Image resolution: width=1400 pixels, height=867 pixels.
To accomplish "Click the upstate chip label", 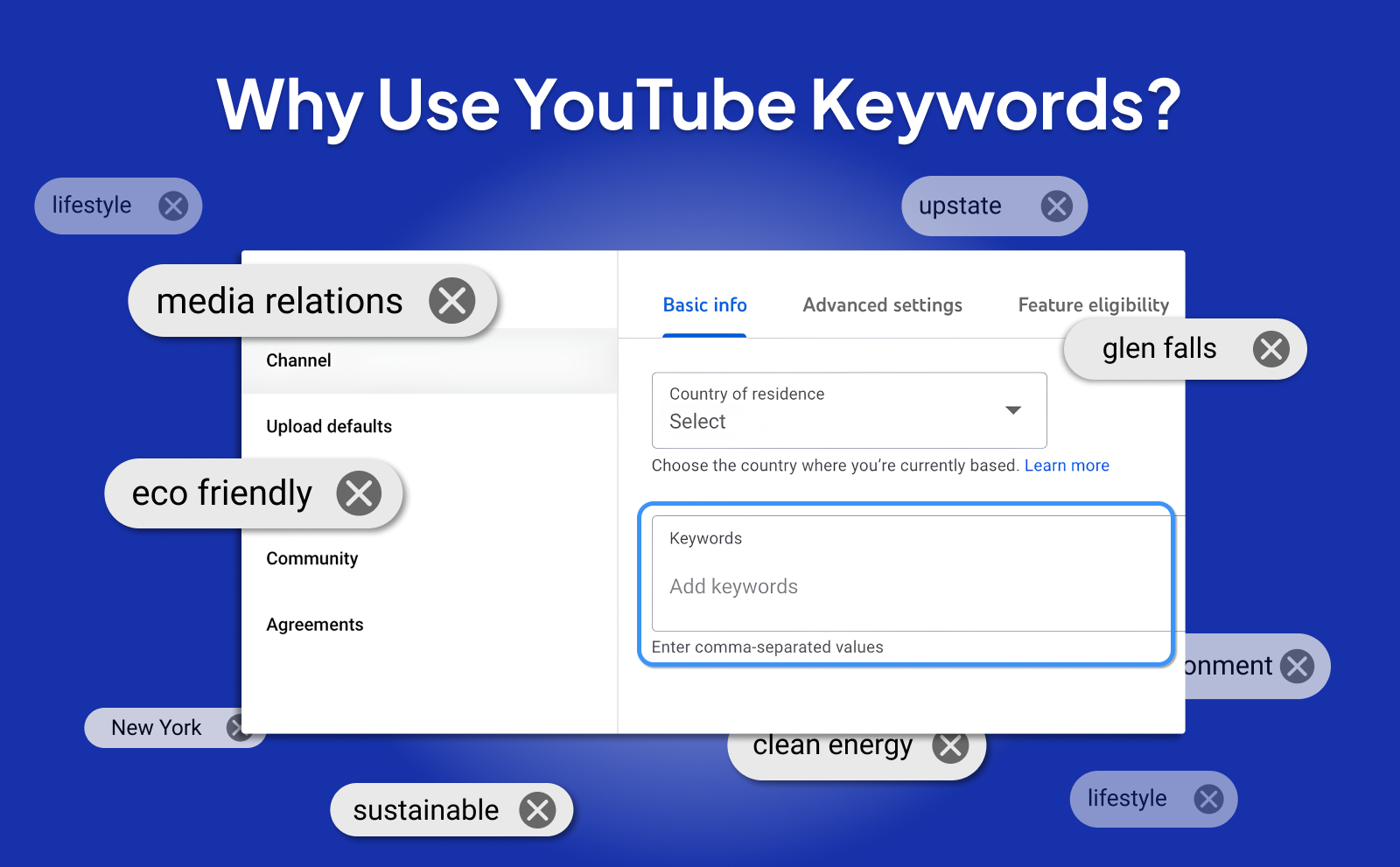I will click(x=960, y=206).
